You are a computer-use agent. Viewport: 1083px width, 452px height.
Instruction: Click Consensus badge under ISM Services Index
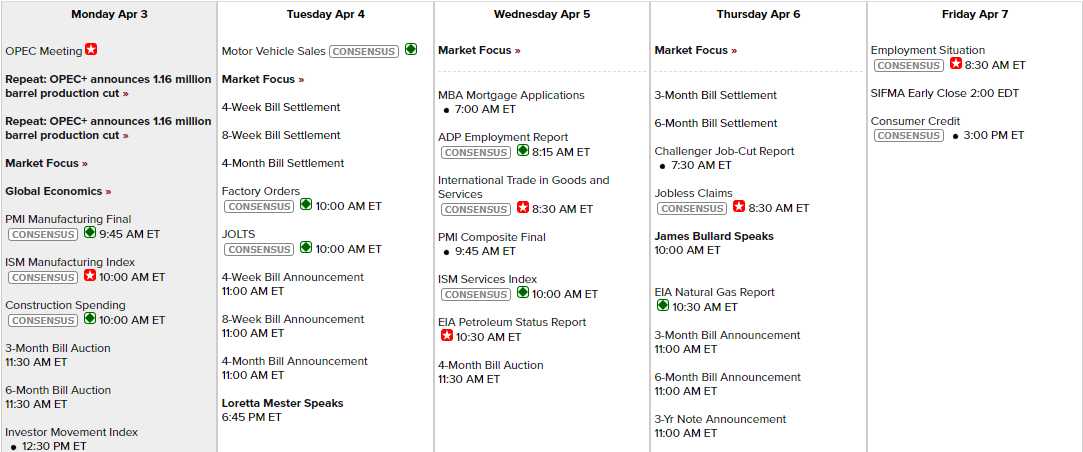coord(475,294)
